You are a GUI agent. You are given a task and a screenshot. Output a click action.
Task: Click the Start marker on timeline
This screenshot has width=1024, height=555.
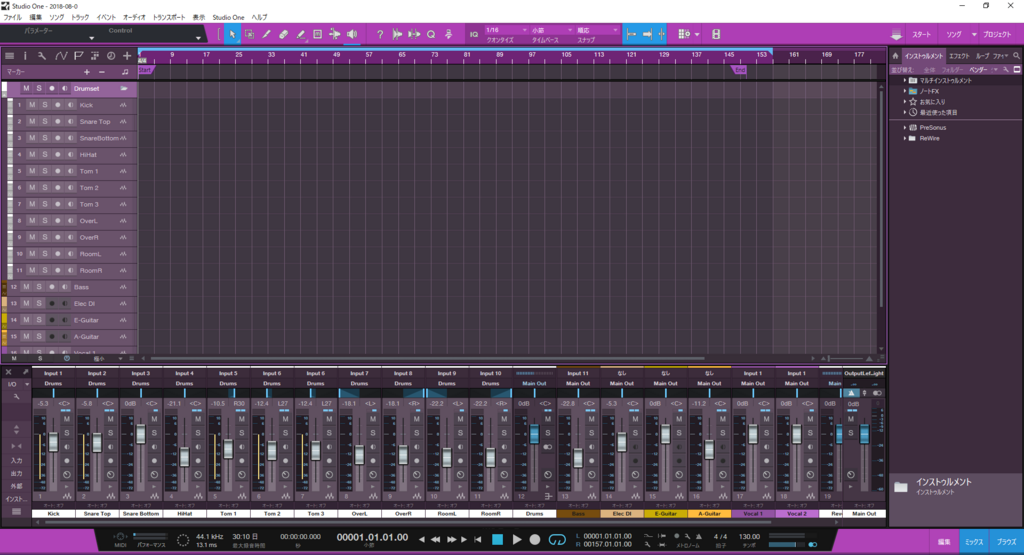145,70
